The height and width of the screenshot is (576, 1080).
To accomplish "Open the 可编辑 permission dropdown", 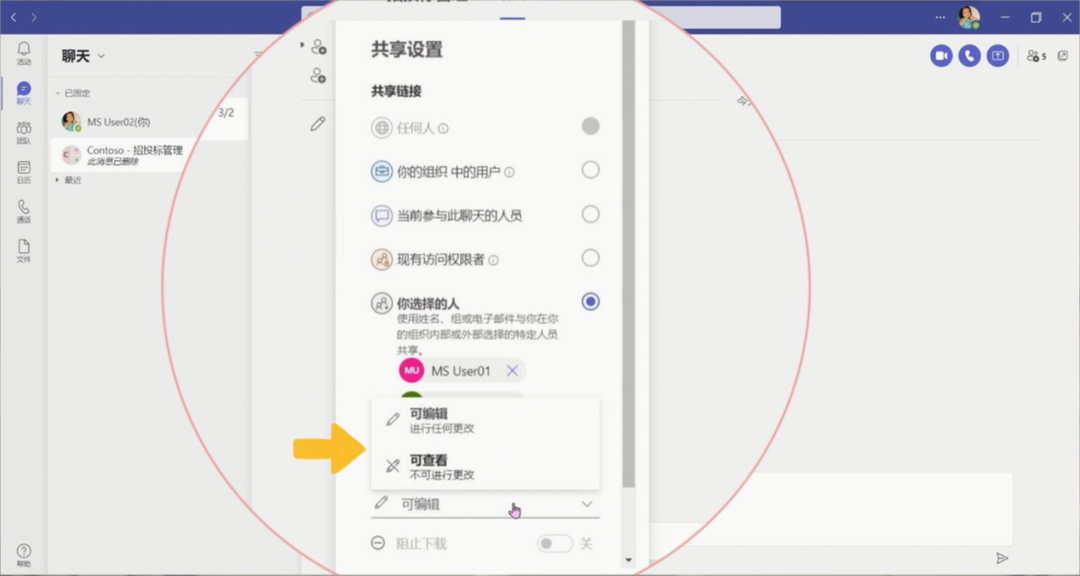I will (x=485, y=504).
